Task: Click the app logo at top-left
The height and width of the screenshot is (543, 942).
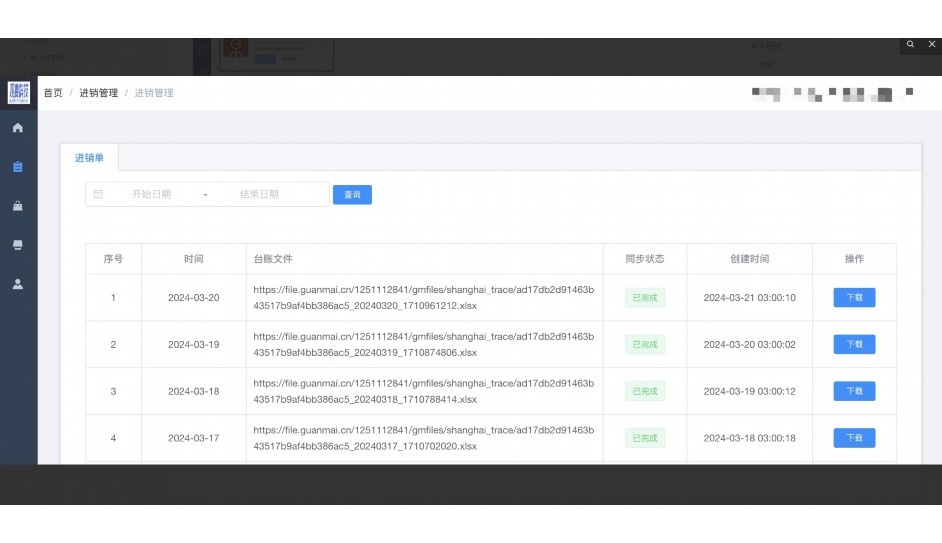Action: 18,93
